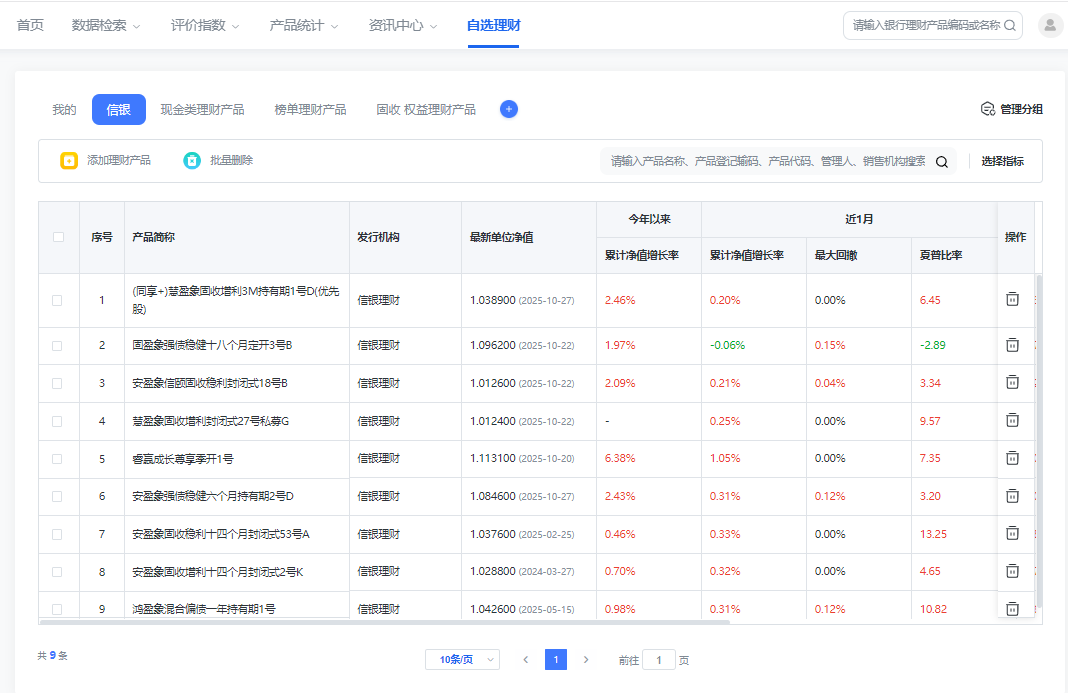Click the blue plus add-group icon
The height and width of the screenshot is (693, 1068).
509,109
